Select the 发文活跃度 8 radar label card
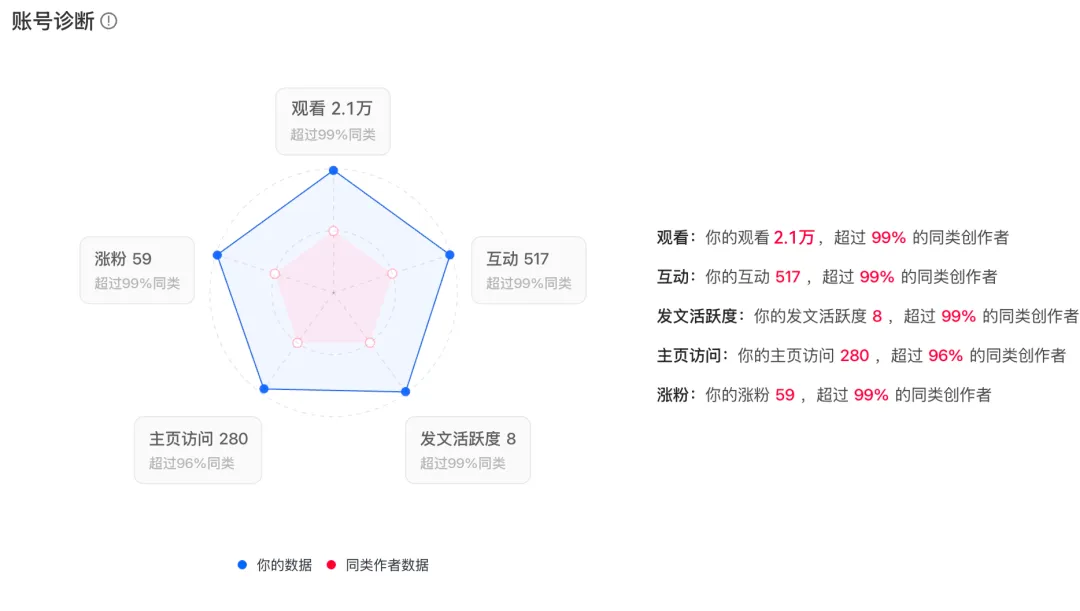 pyautogui.click(x=468, y=450)
